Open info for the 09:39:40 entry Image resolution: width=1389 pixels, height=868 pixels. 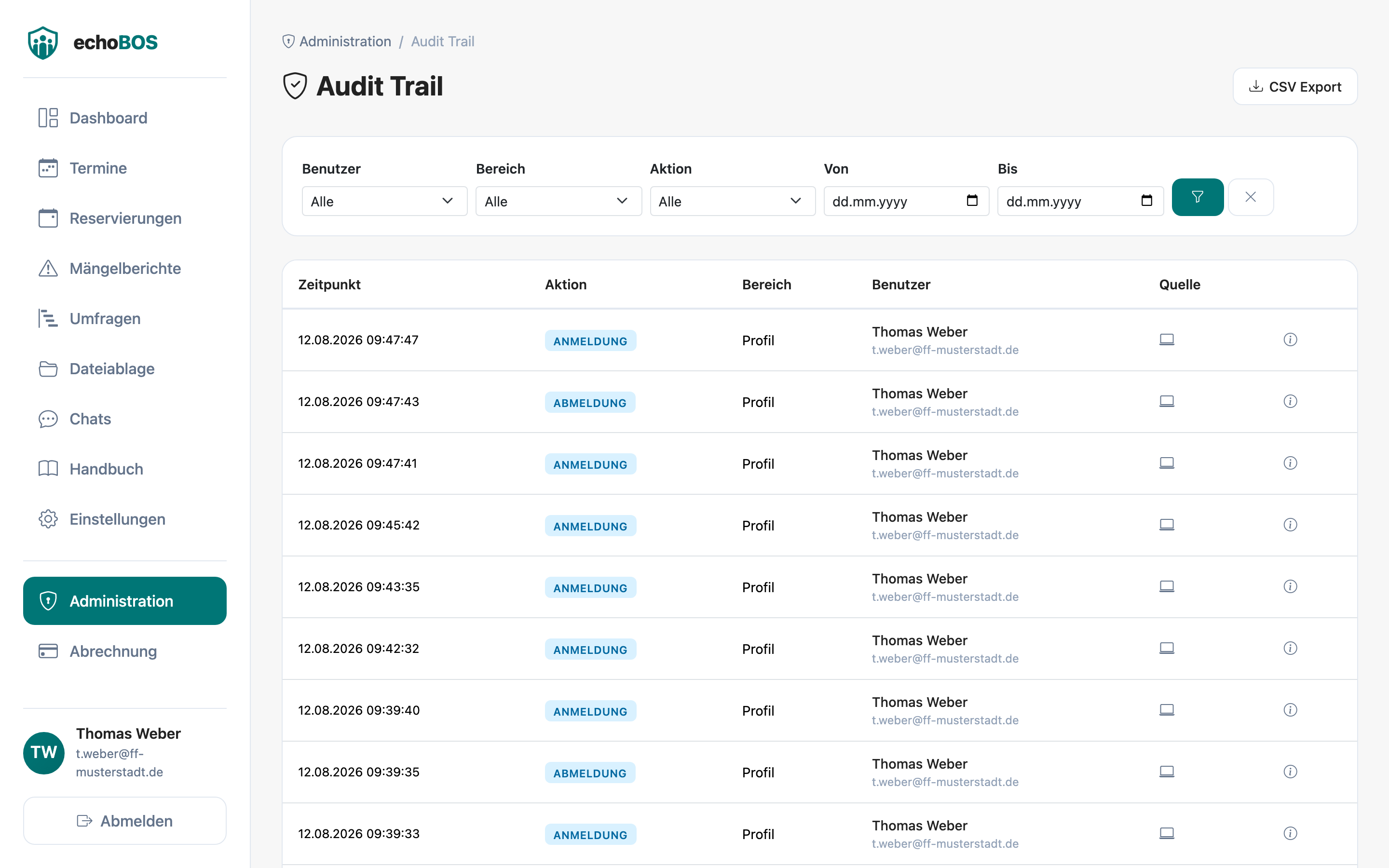coord(1290,710)
